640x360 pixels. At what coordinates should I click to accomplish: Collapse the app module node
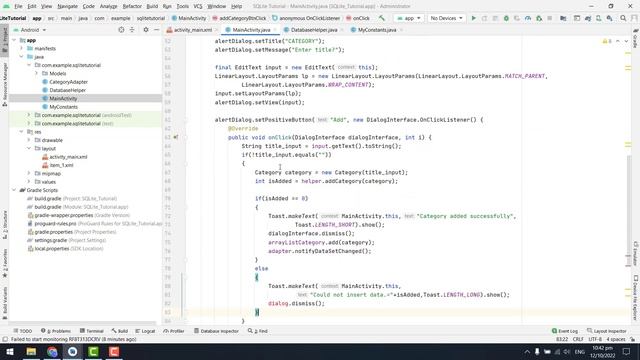pos(15,40)
